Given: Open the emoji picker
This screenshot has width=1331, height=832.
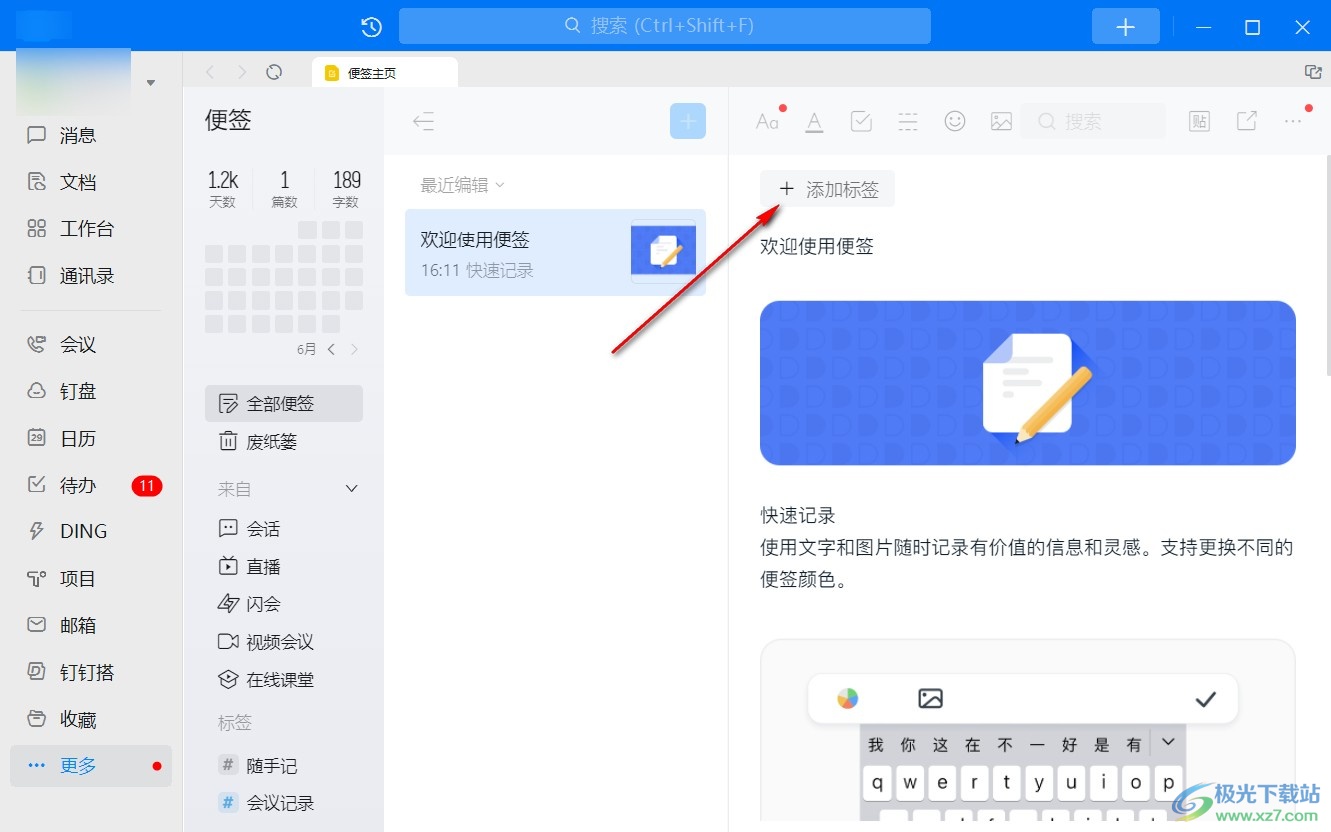Looking at the screenshot, I should click(x=955, y=121).
